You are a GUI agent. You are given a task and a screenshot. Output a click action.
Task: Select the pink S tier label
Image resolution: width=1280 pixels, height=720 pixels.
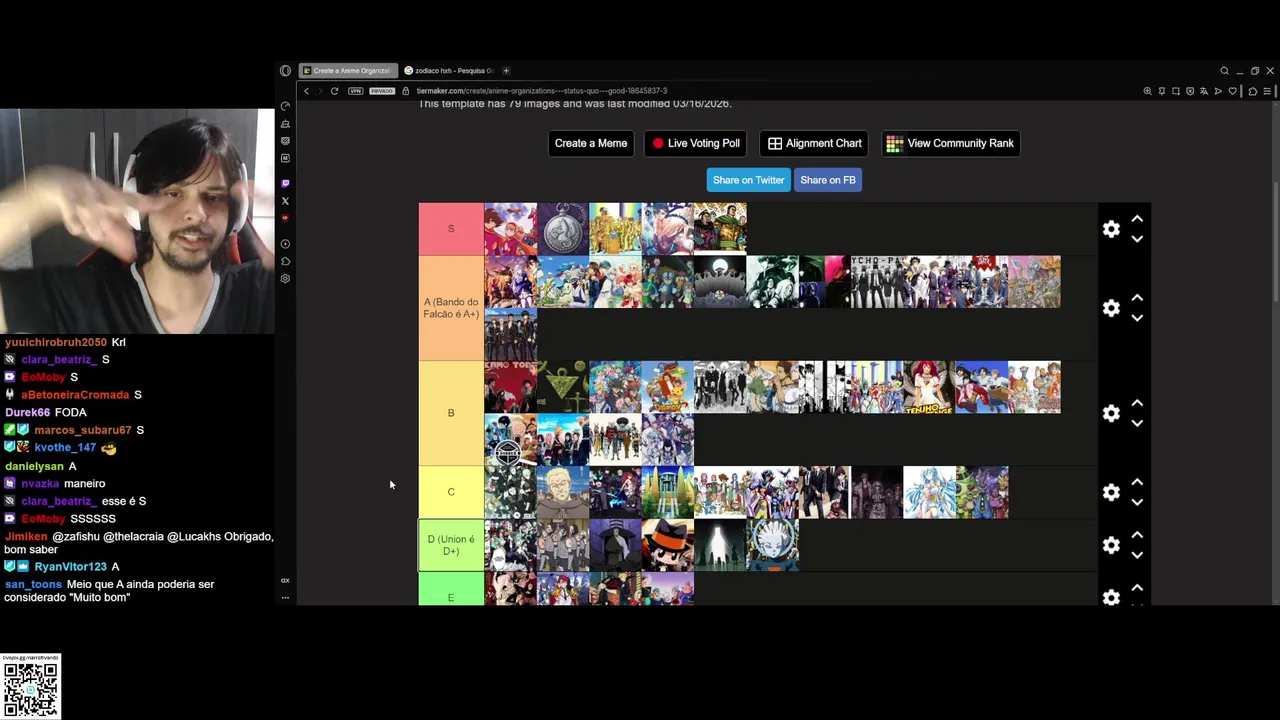[x=451, y=229]
